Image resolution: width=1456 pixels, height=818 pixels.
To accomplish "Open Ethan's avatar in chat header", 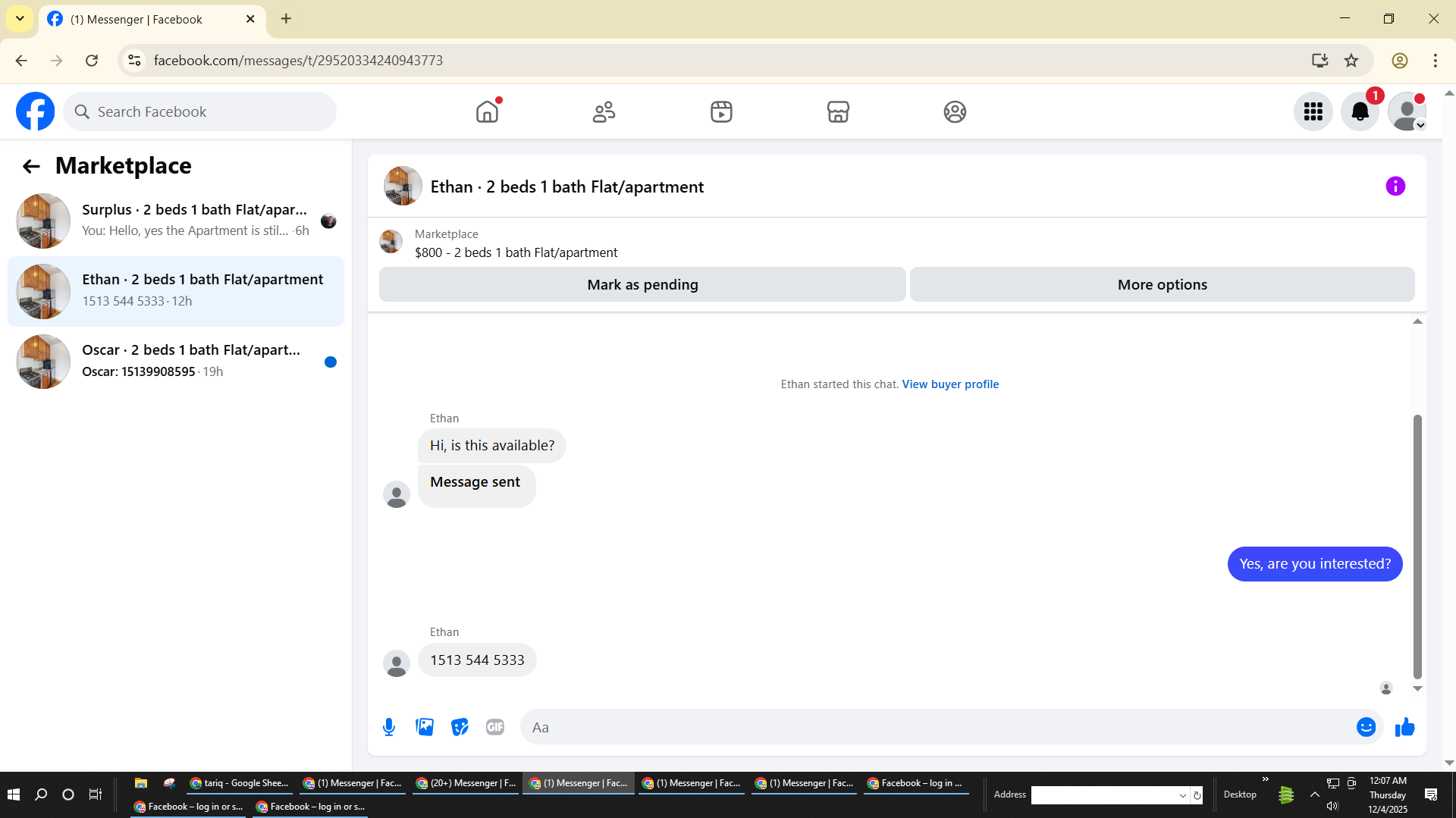I will pyautogui.click(x=403, y=186).
